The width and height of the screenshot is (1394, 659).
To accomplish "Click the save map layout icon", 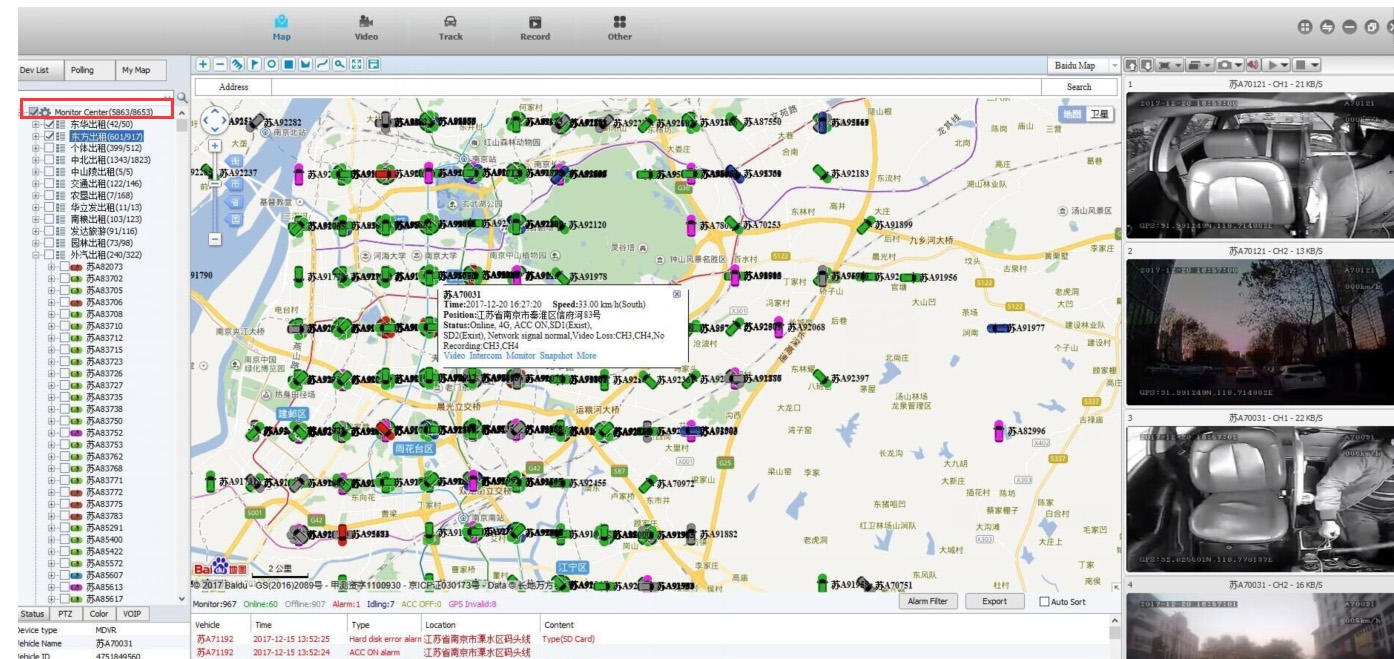I will pos(374,64).
